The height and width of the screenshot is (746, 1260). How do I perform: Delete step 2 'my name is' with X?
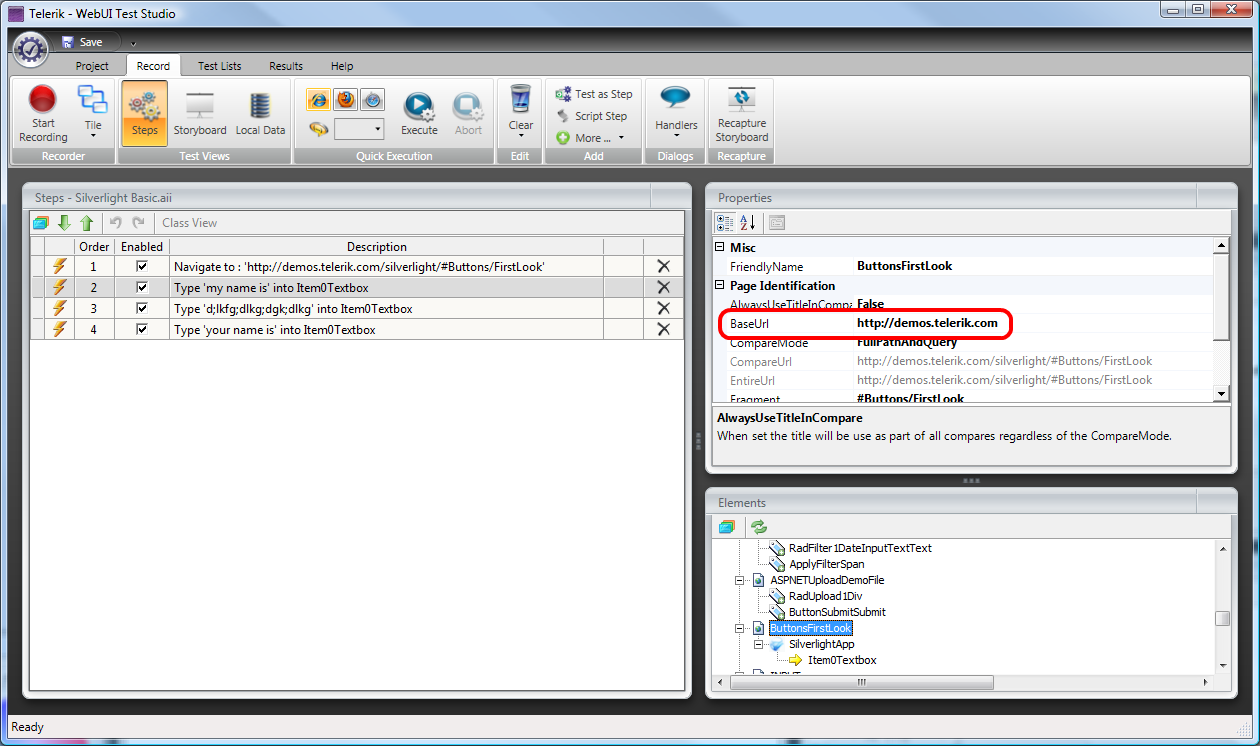click(663, 287)
